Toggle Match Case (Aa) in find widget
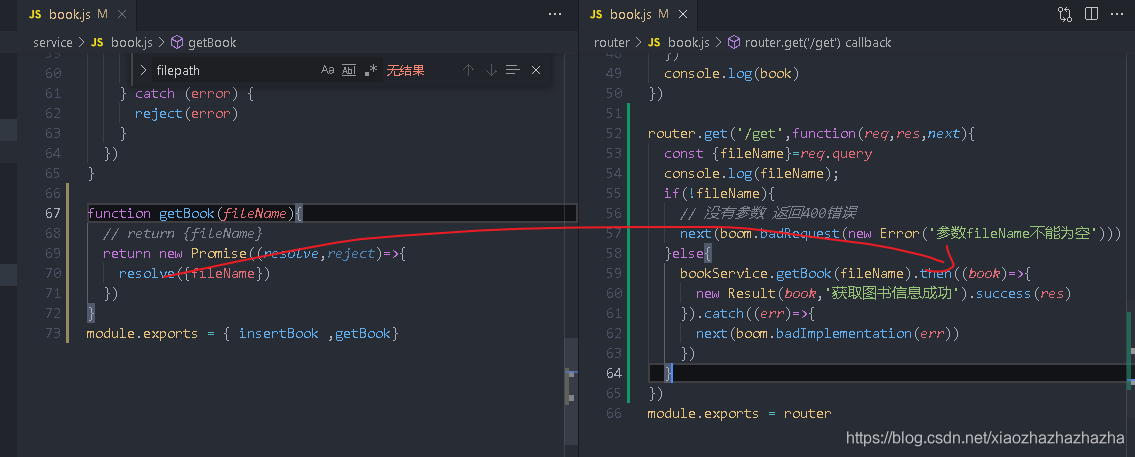Viewport: 1135px width, 457px height. point(328,70)
